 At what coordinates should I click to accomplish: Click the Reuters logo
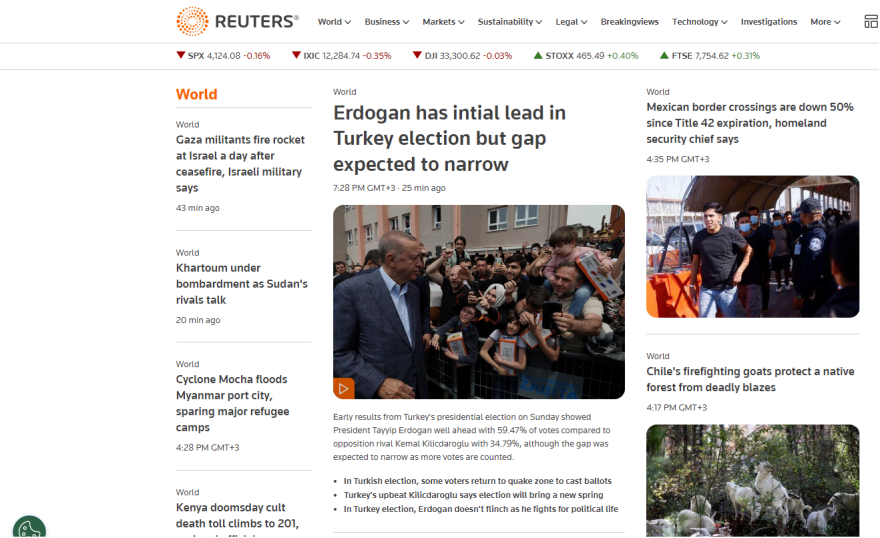tap(237, 21)
